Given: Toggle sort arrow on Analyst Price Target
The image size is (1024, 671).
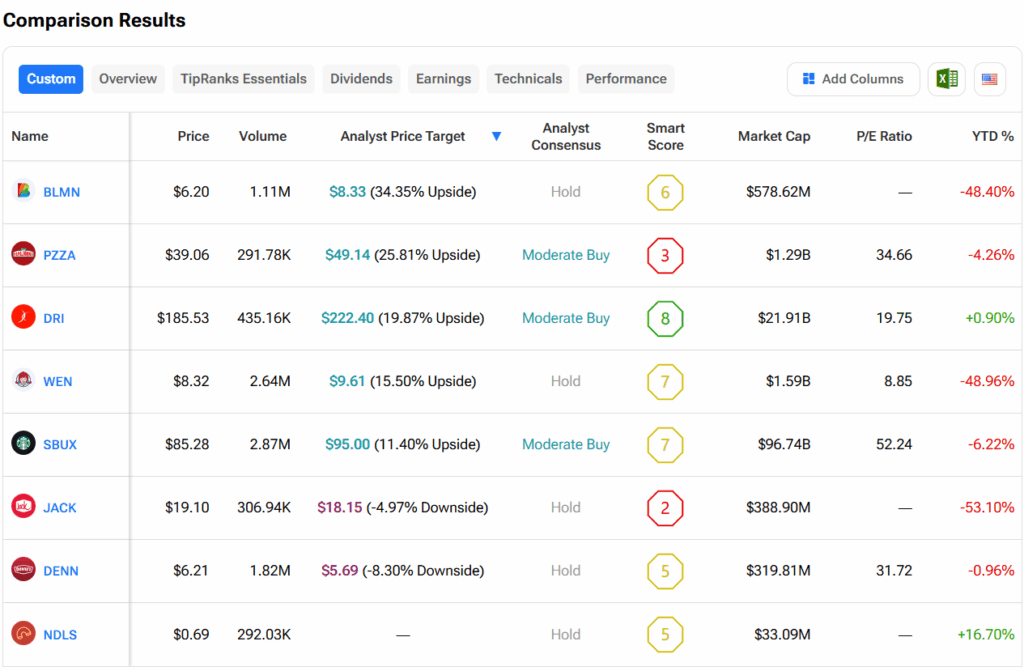Looking at the screenshot, I should pyautogui.click(x=496, y=136).
